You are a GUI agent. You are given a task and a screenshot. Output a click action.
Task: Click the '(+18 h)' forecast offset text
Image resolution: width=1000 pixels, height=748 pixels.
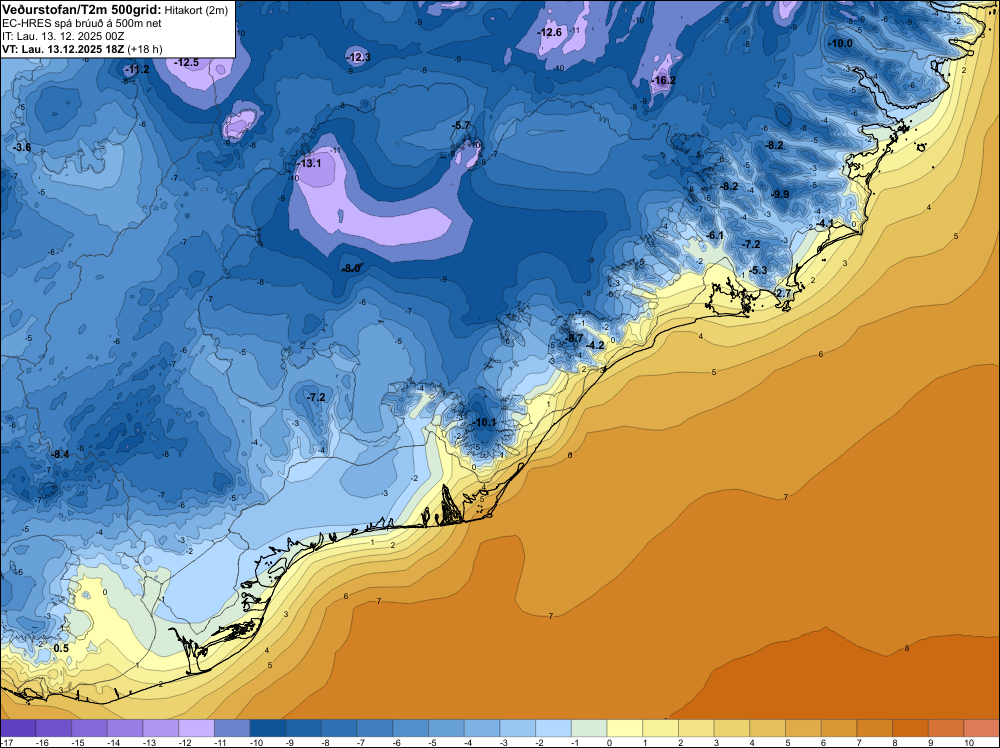[145, 49]
